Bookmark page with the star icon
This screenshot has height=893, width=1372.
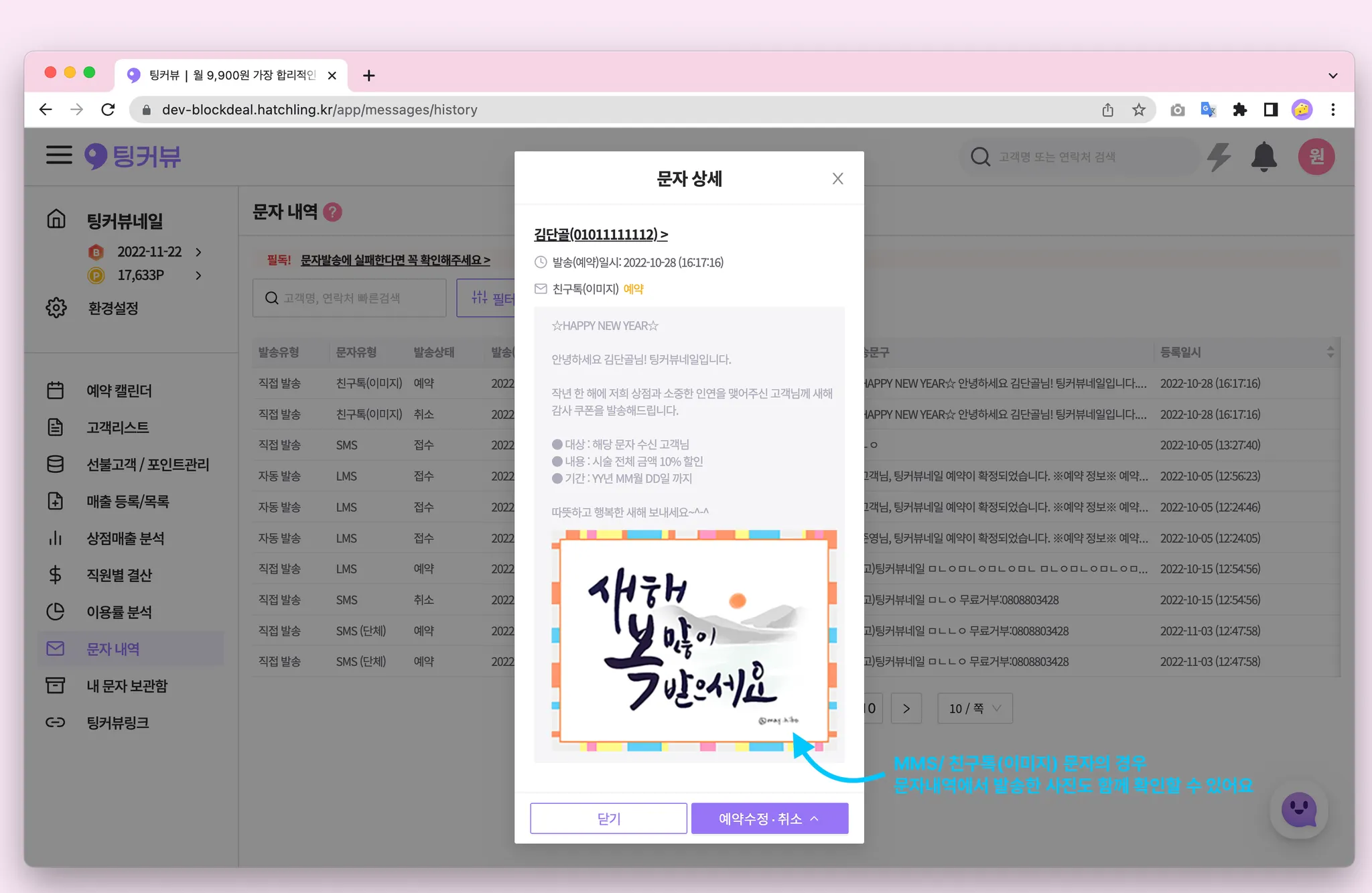tap(1139, 110)
